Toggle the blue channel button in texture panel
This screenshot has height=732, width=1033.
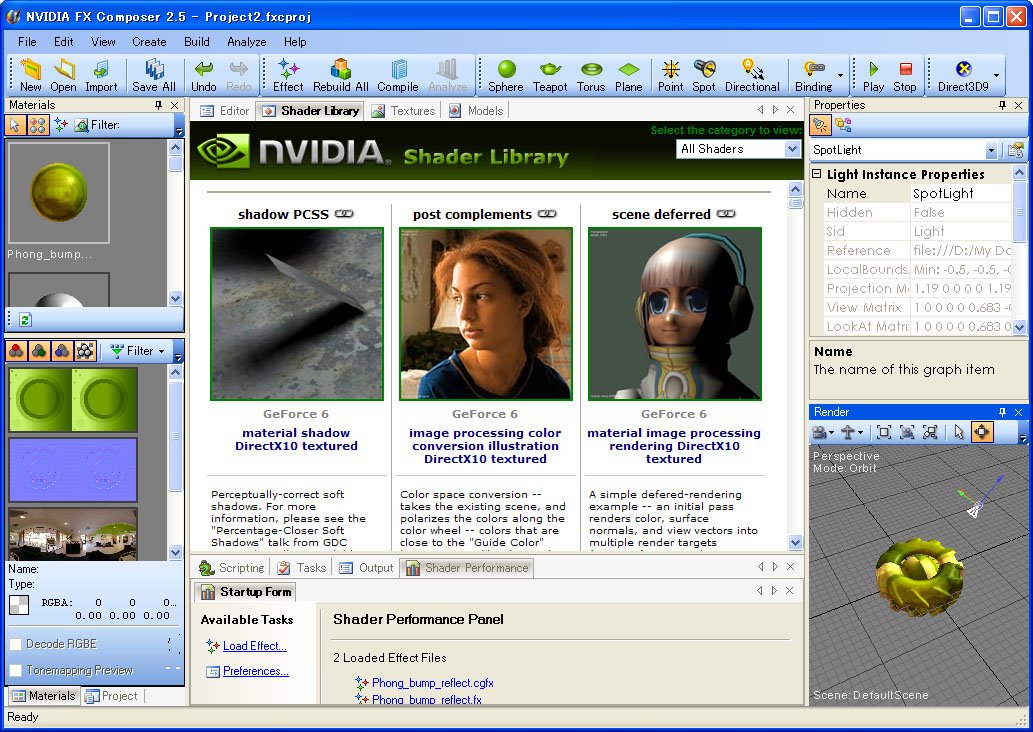click(62, 351)
